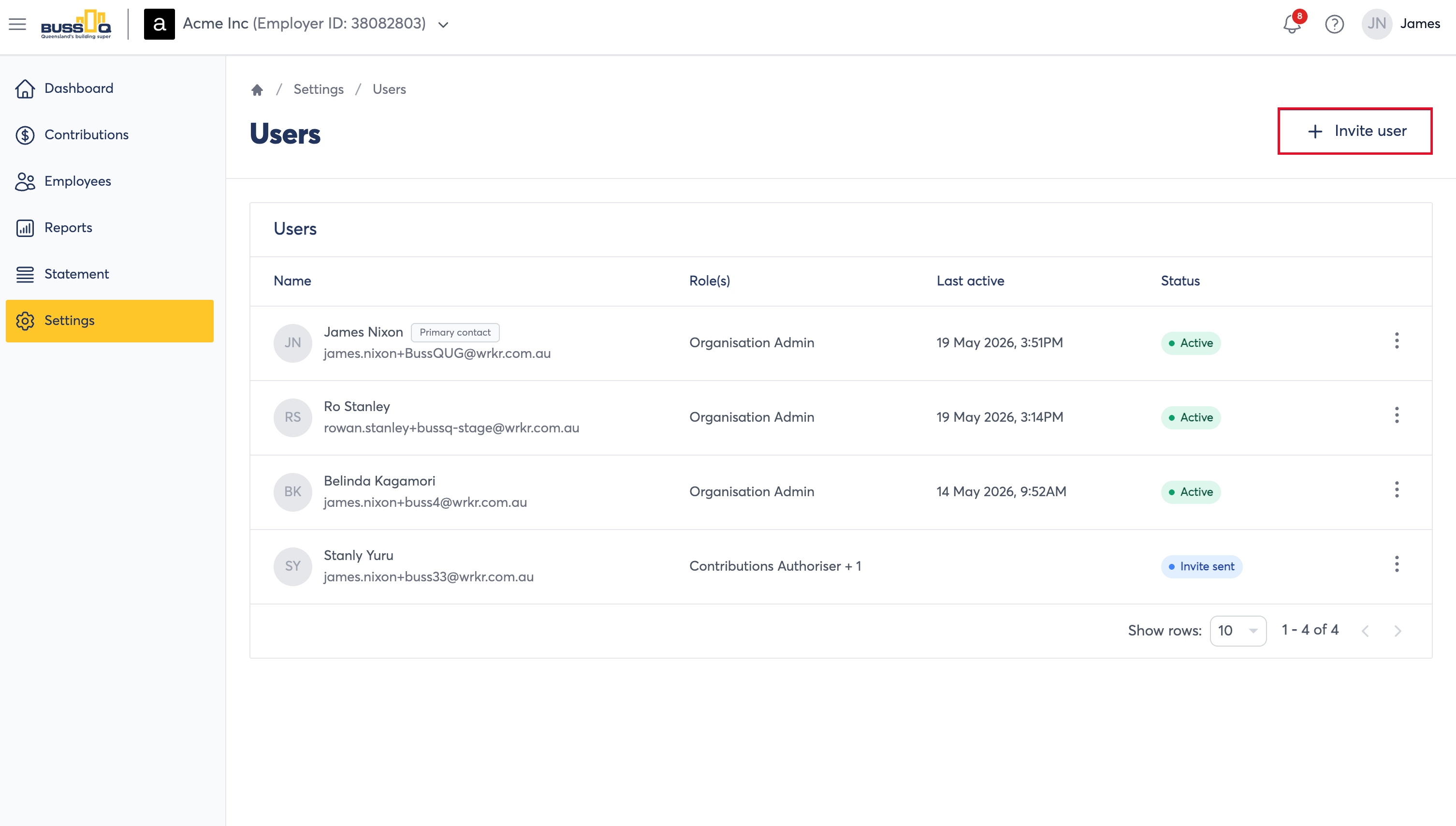This screenshot has height=826, width=1456.
Task: Click the Invite user button
Action: pos(1354,131)
